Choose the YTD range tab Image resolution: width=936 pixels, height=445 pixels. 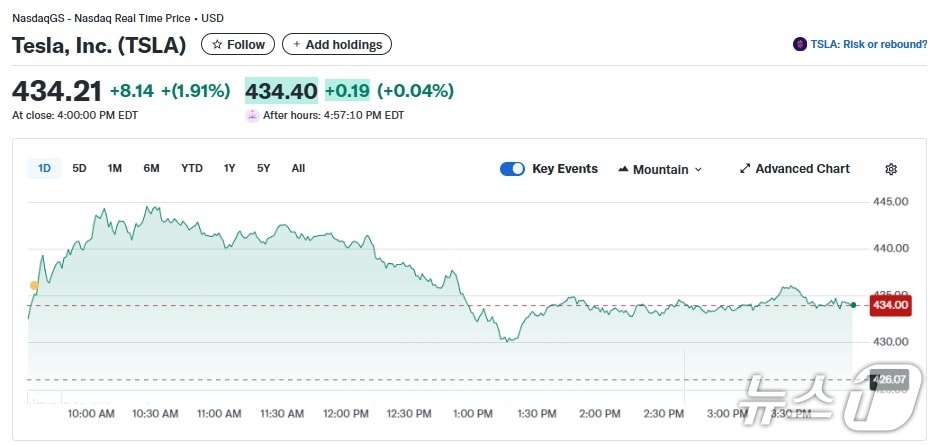click(192, 168)
